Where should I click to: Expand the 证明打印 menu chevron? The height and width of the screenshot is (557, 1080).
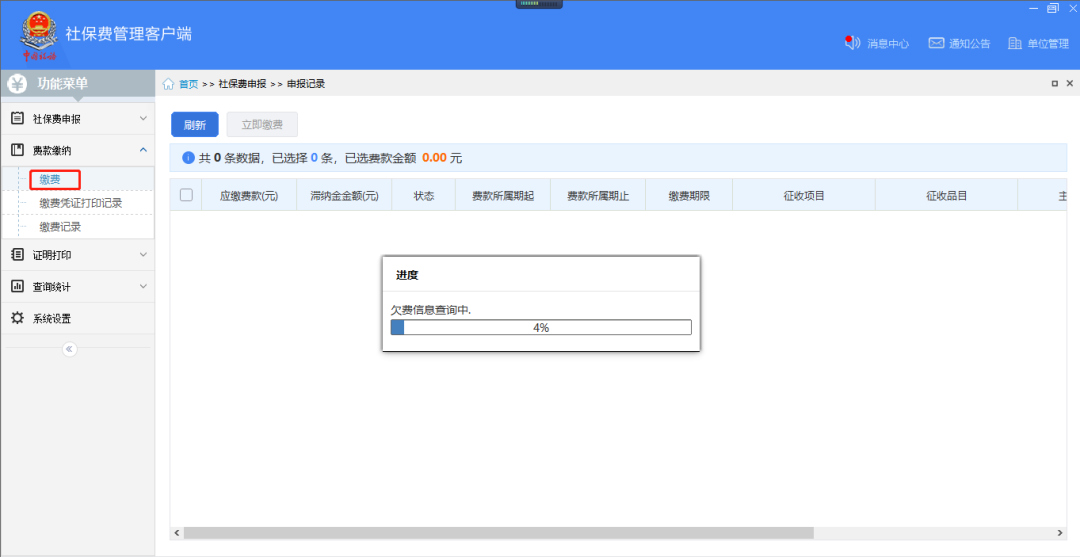pyautogui.click(x=143, y=255)
